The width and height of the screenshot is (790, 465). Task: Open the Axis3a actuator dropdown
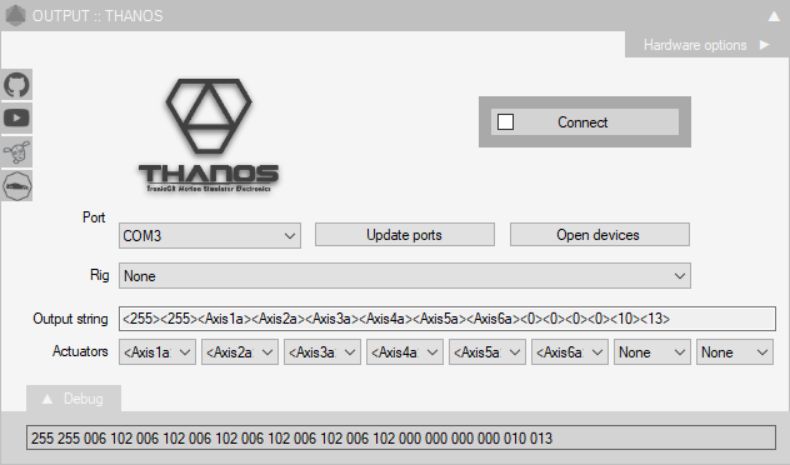322,352
